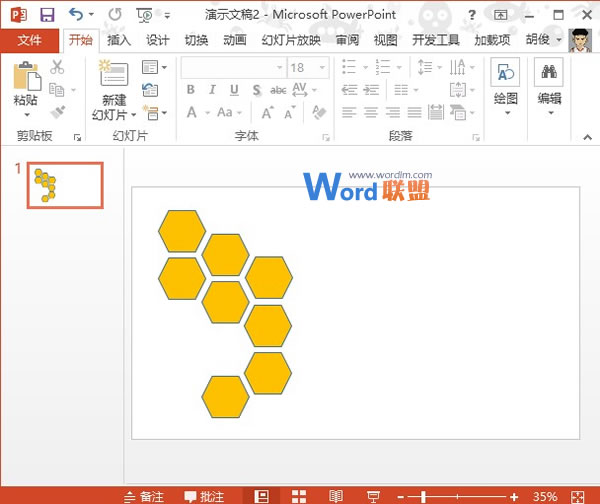Open Numbering list dropdown
Image resolution: width=600 pixels, height=504 pixels.
399,68
